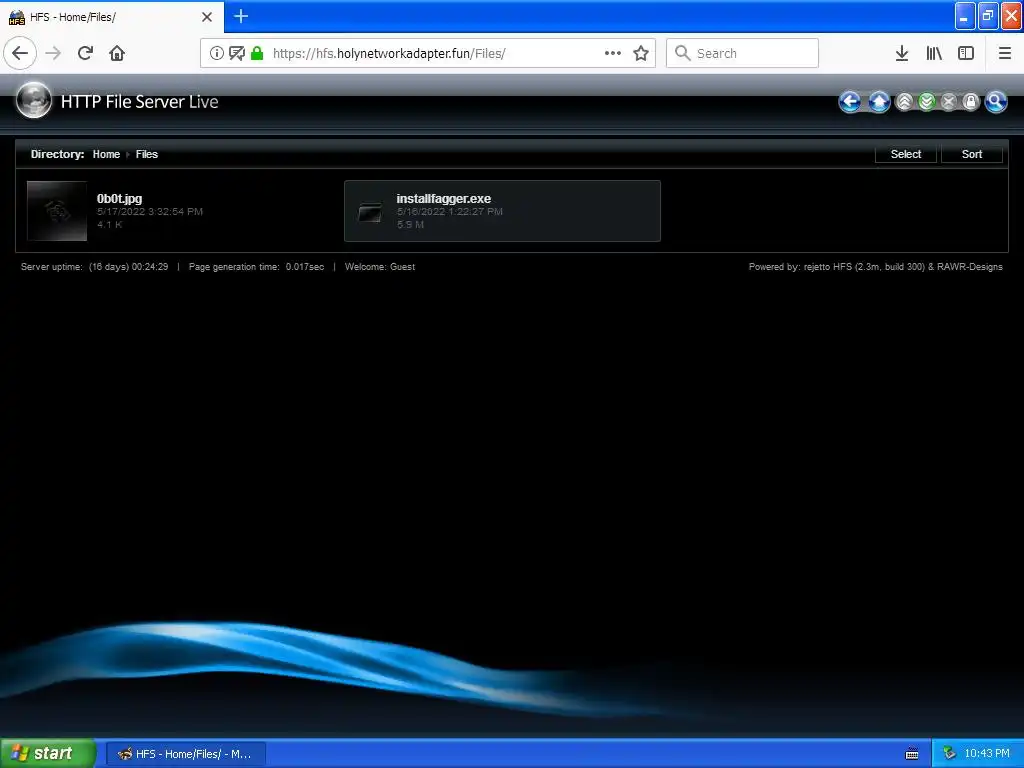Viewport: 1024px width, 768px height.
Task: Open the page actions three-dot menu
Action: pos(613,53)
